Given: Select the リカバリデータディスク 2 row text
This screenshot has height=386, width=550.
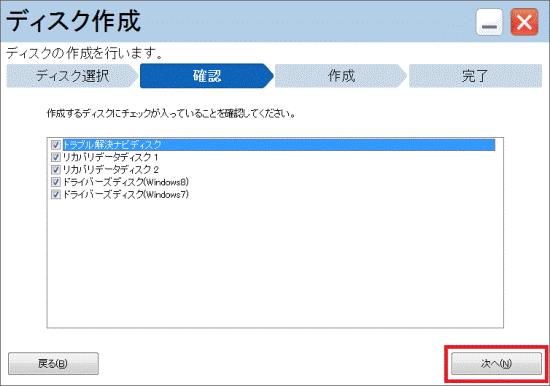Looking at the screenshot, I should click(x=110, y=169).
